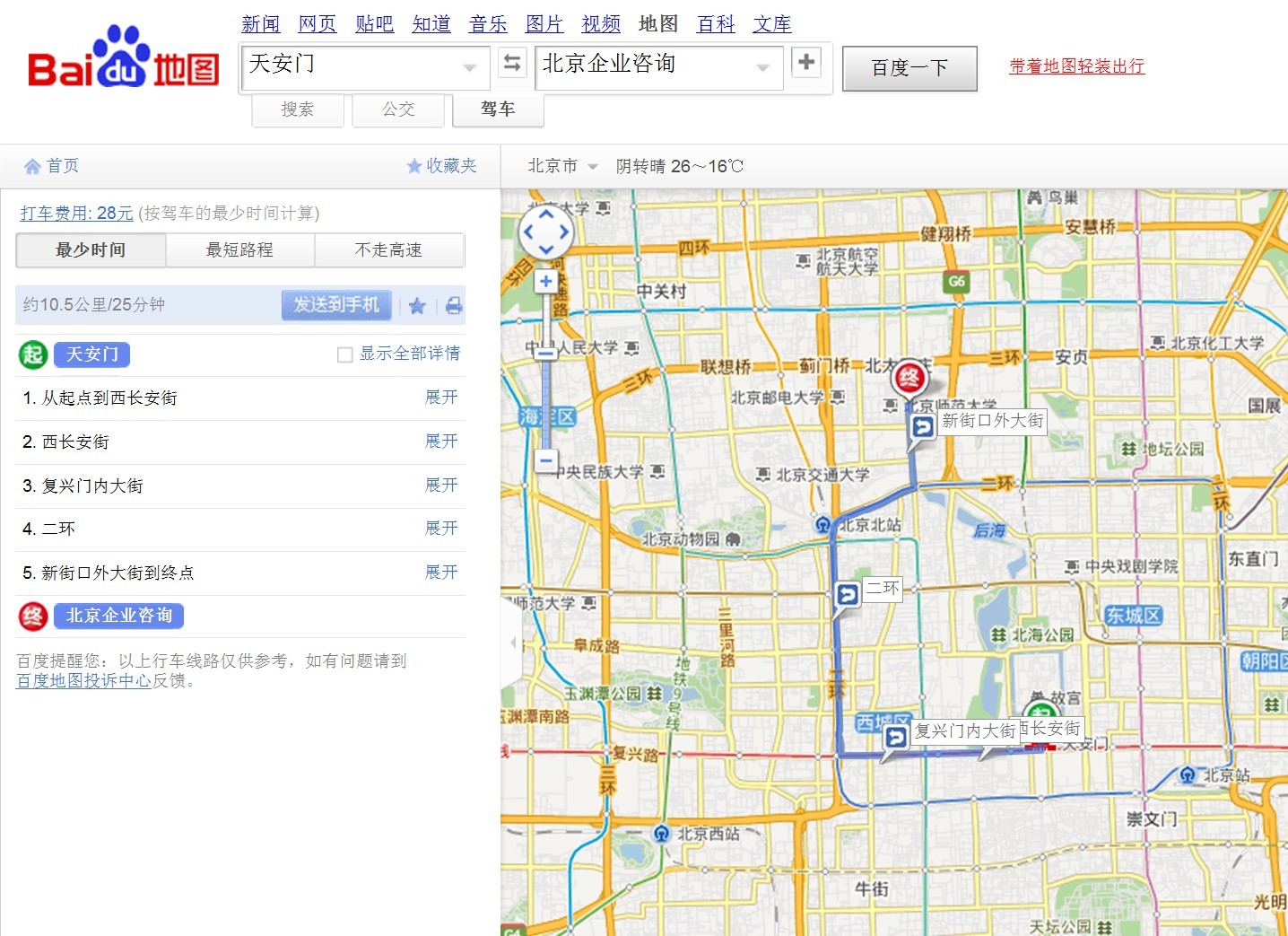This screenshot has height=936, width=1288.
Task: Open 文库 in top navigation
Action: 772,24
